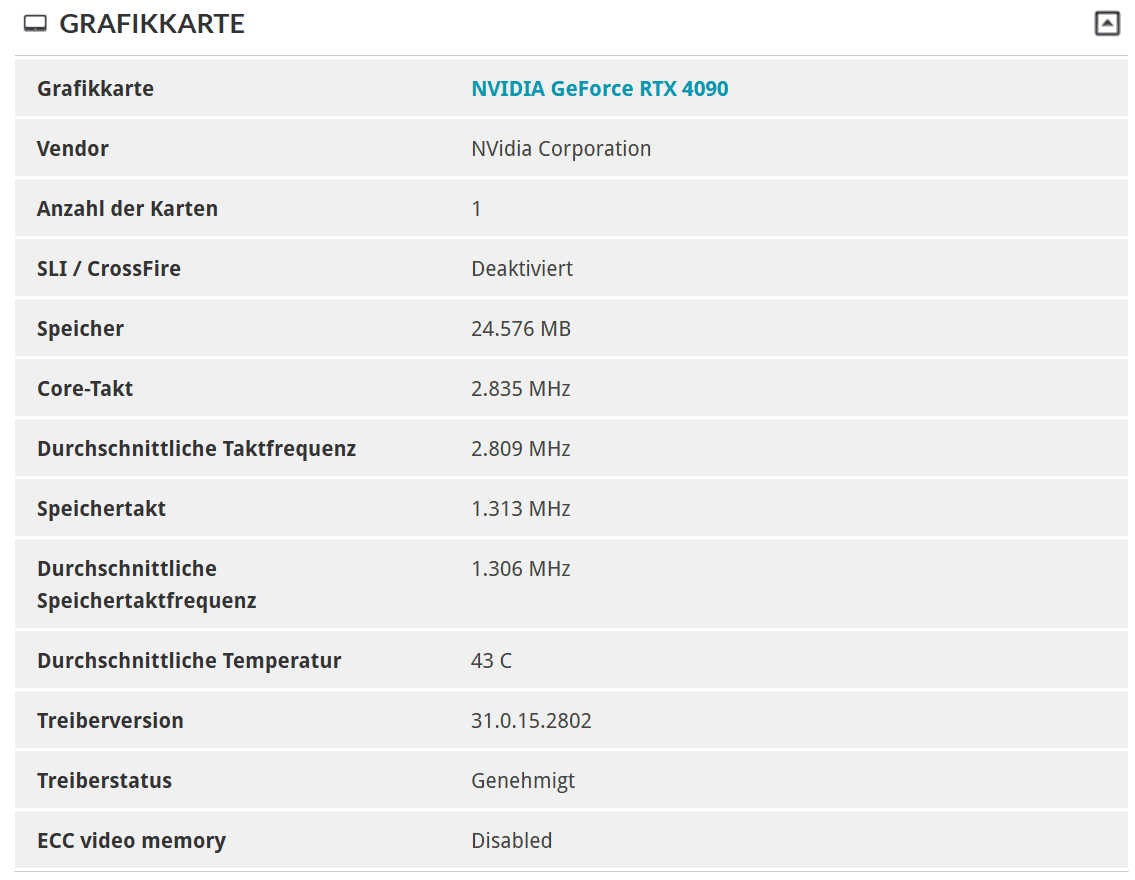Select the "Core-Takt" label
Screen dimensions: 1135x880
click(85, 389)
